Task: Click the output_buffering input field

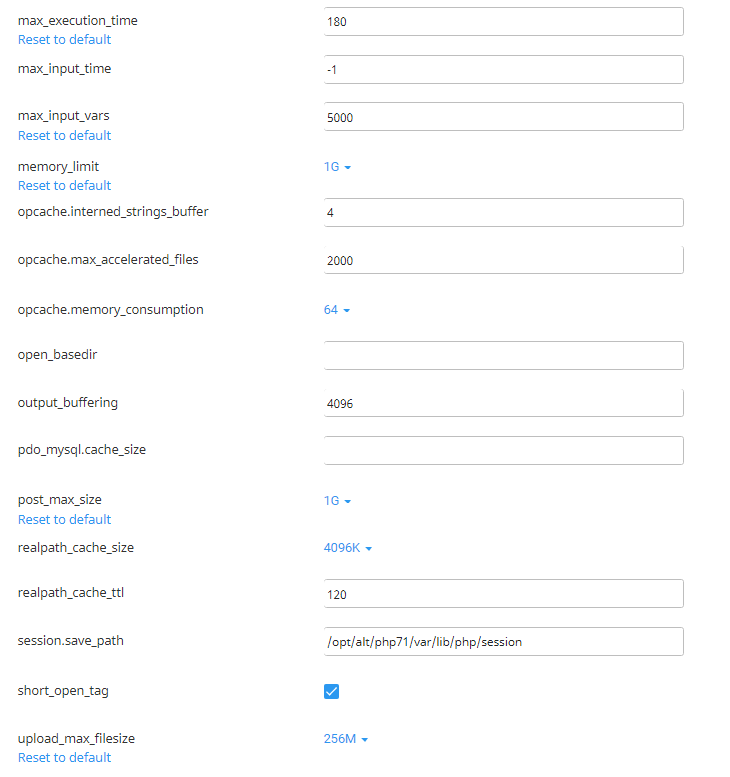Action: (x=503, y=403)
